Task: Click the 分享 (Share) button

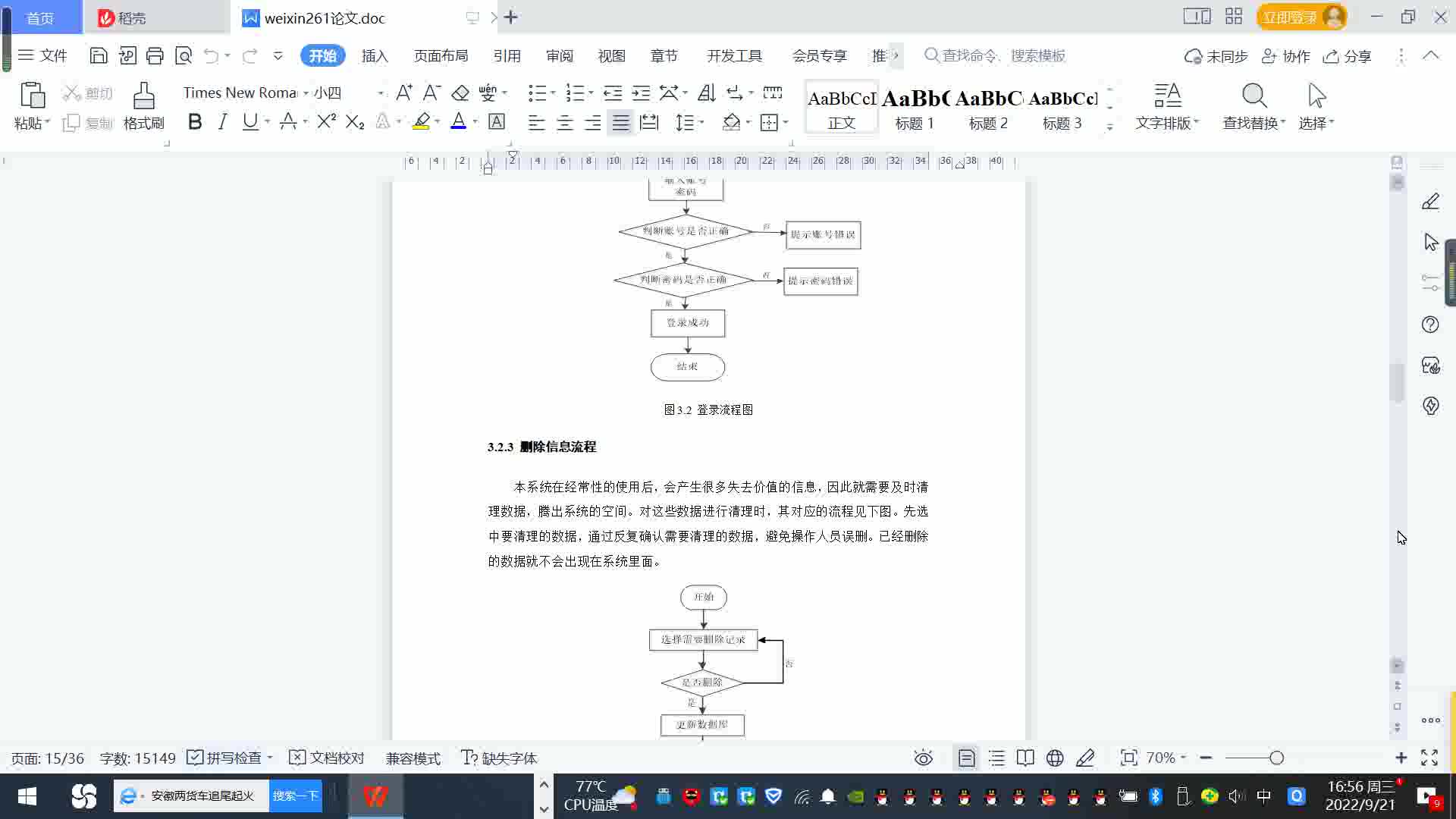Action: coord(1348,56)
